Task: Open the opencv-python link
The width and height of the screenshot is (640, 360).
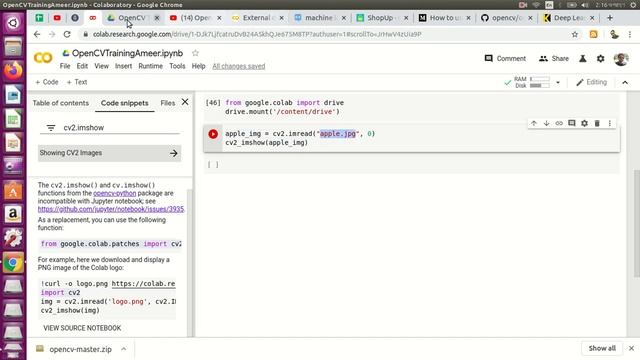Action: click(x=115, y=193)
